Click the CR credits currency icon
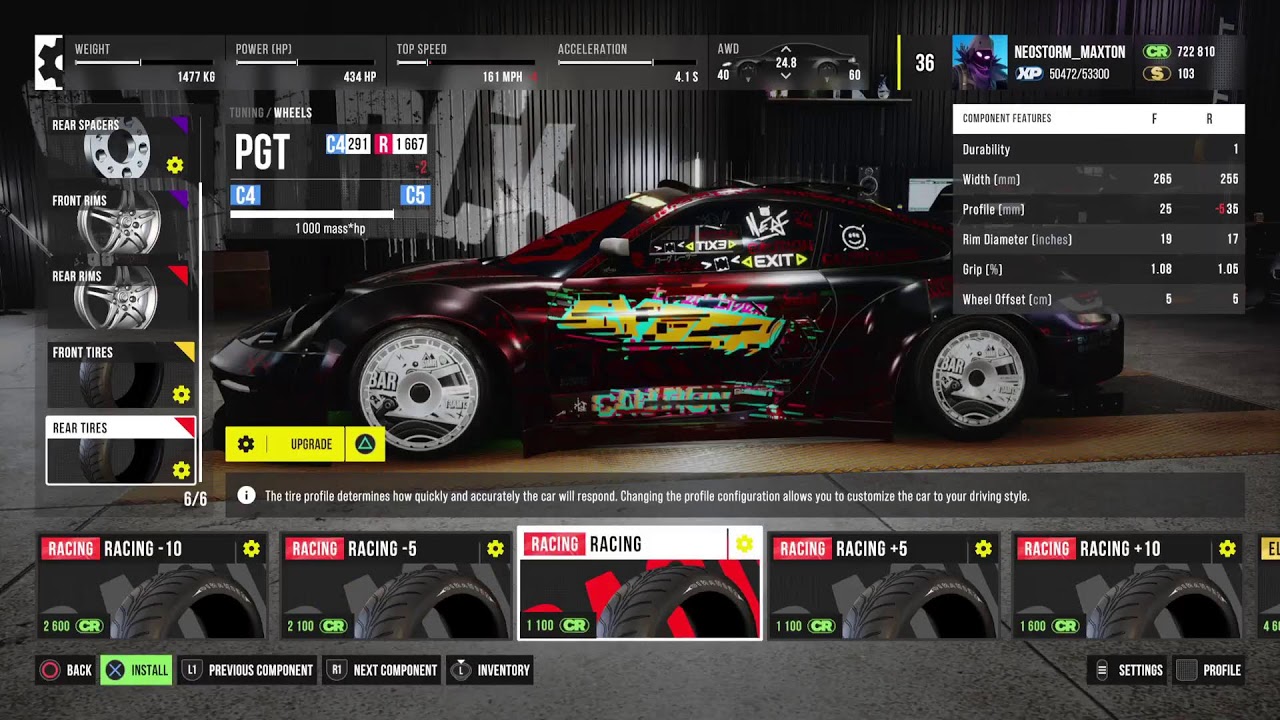The height and width of the screenshot is (720, 1280). 1157,52
